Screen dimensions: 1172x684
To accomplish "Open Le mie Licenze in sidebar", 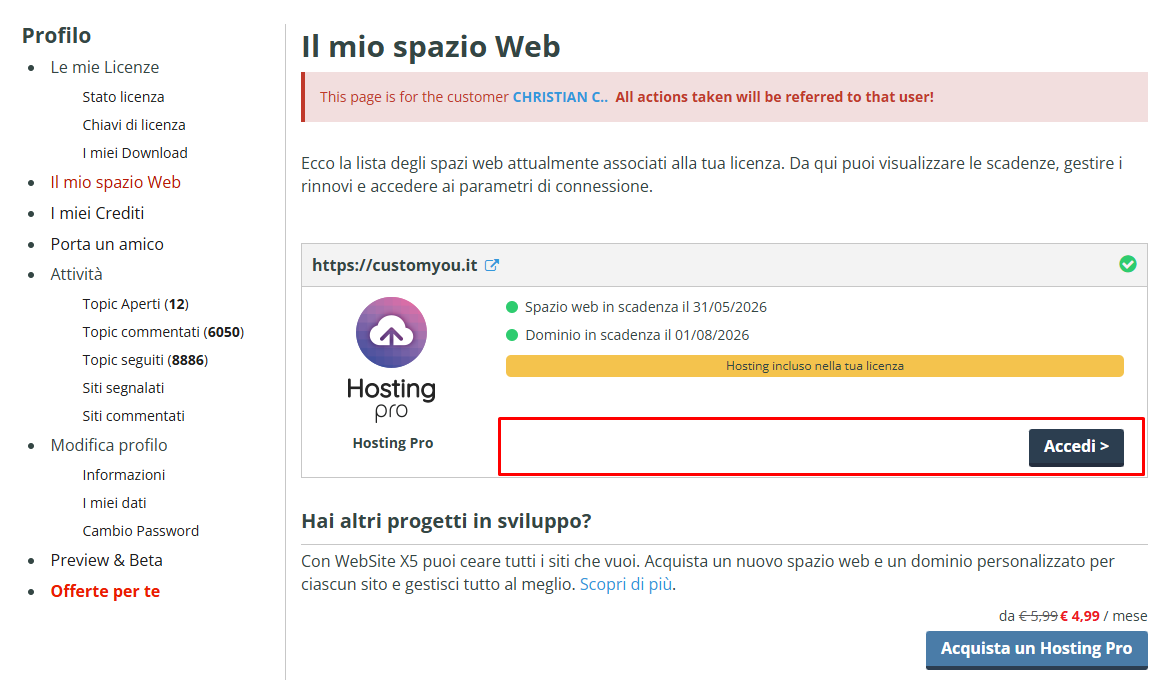I will click(x=105, y=67).
